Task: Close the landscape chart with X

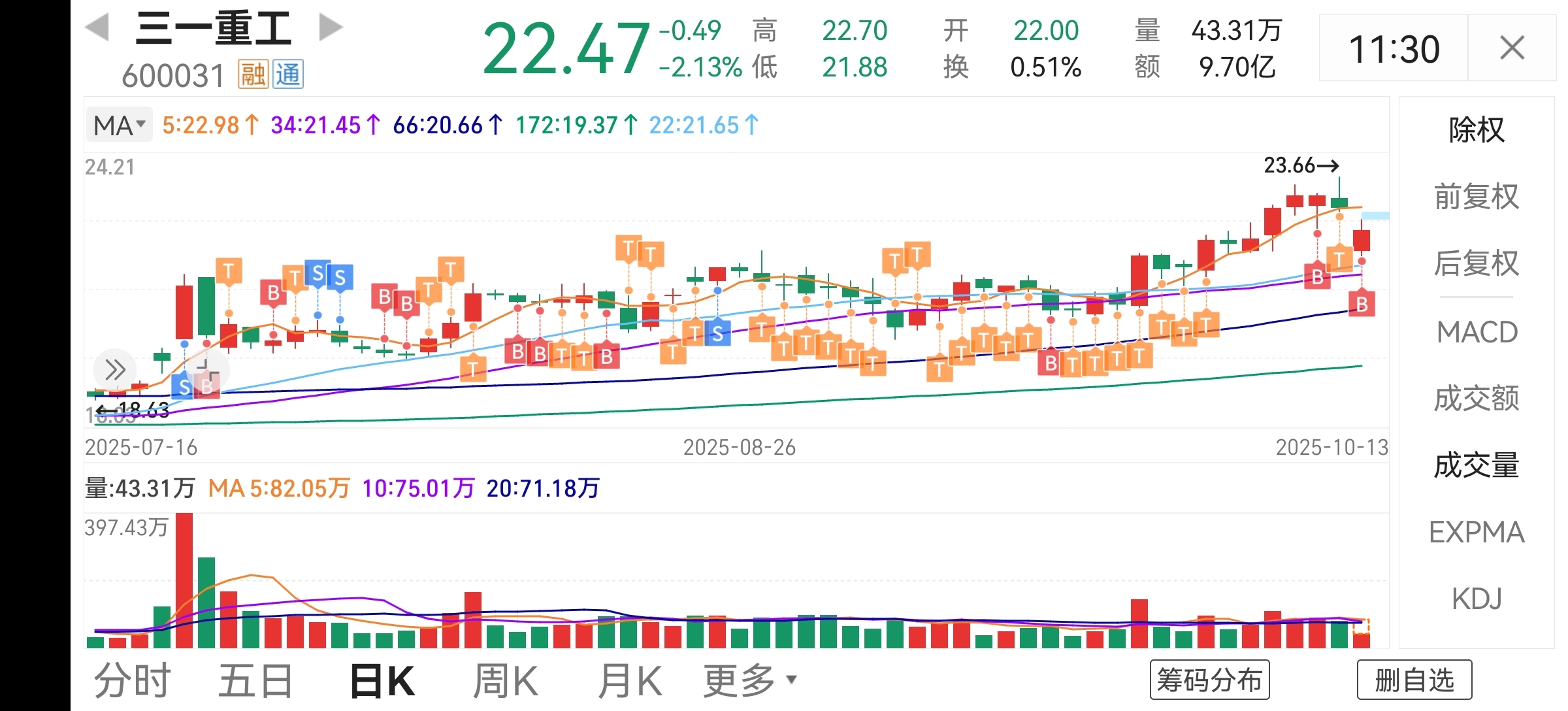Action: 1512,48
